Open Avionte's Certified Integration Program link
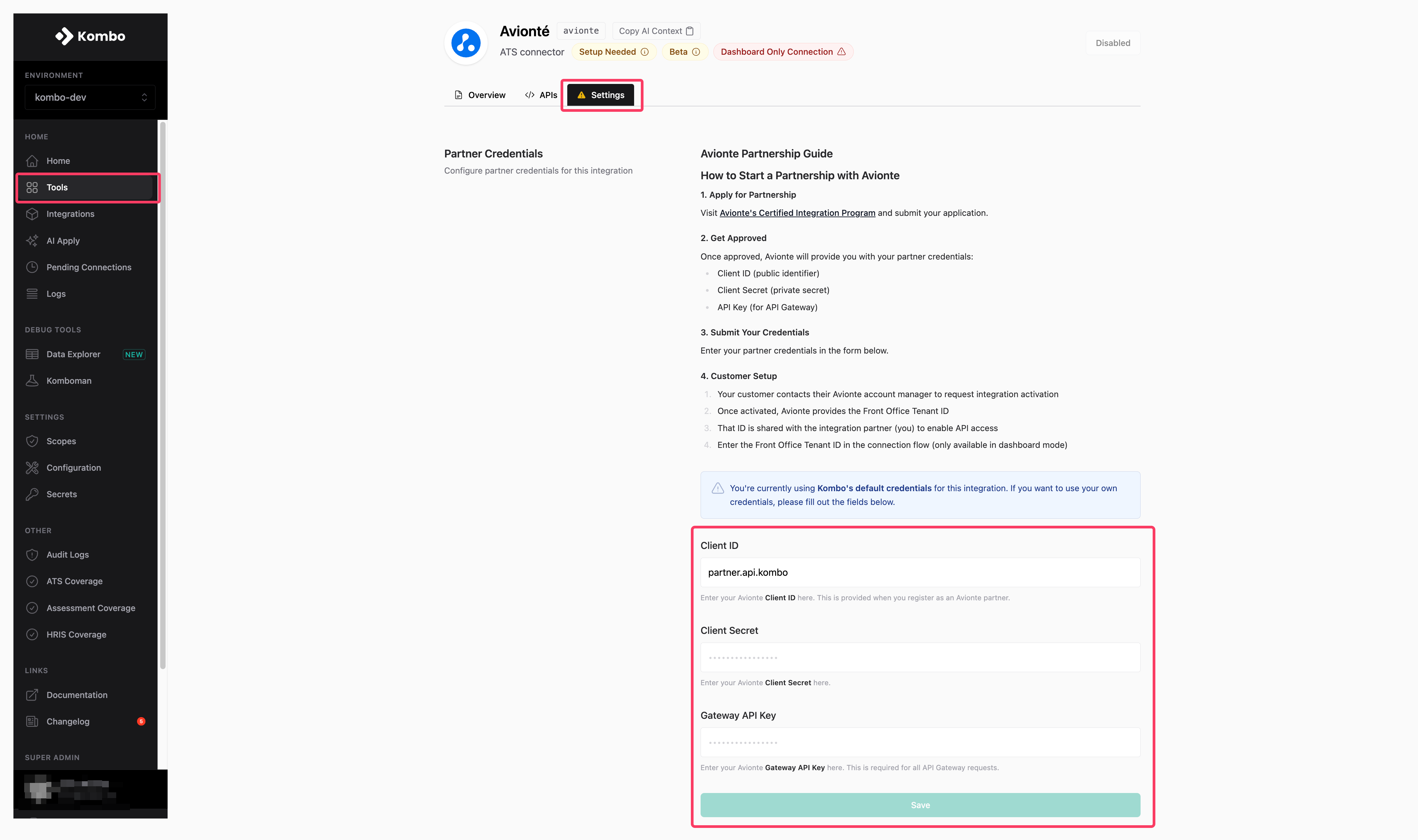 [x=797, y=213]
